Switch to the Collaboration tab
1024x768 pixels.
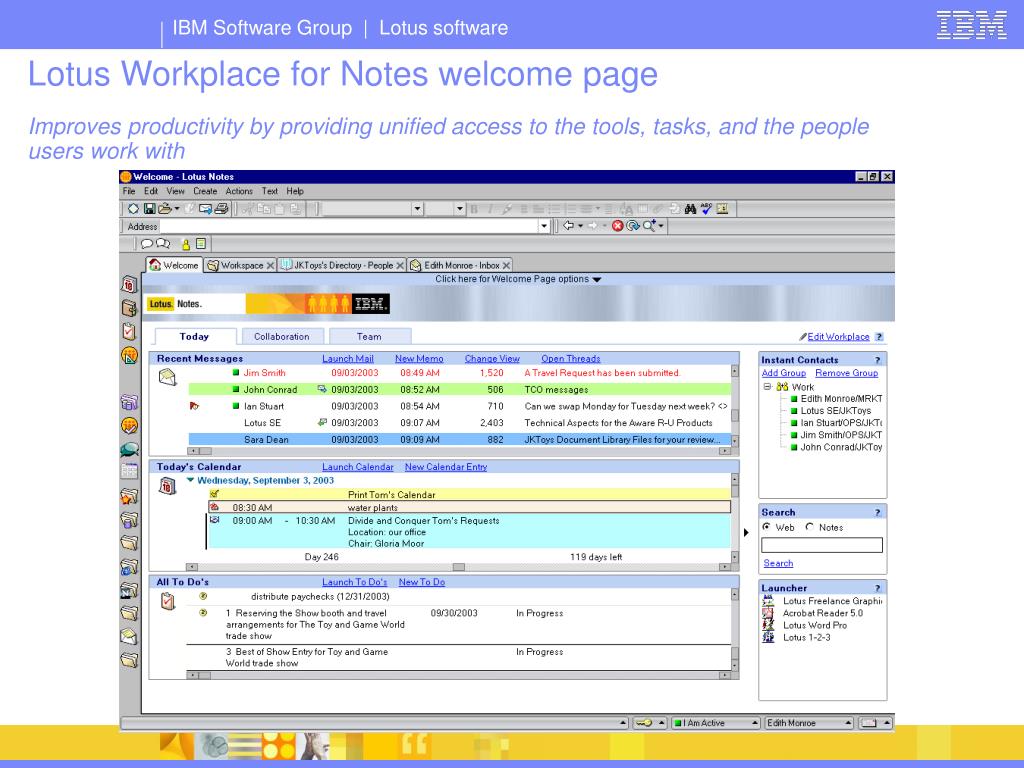coord(282,336)
